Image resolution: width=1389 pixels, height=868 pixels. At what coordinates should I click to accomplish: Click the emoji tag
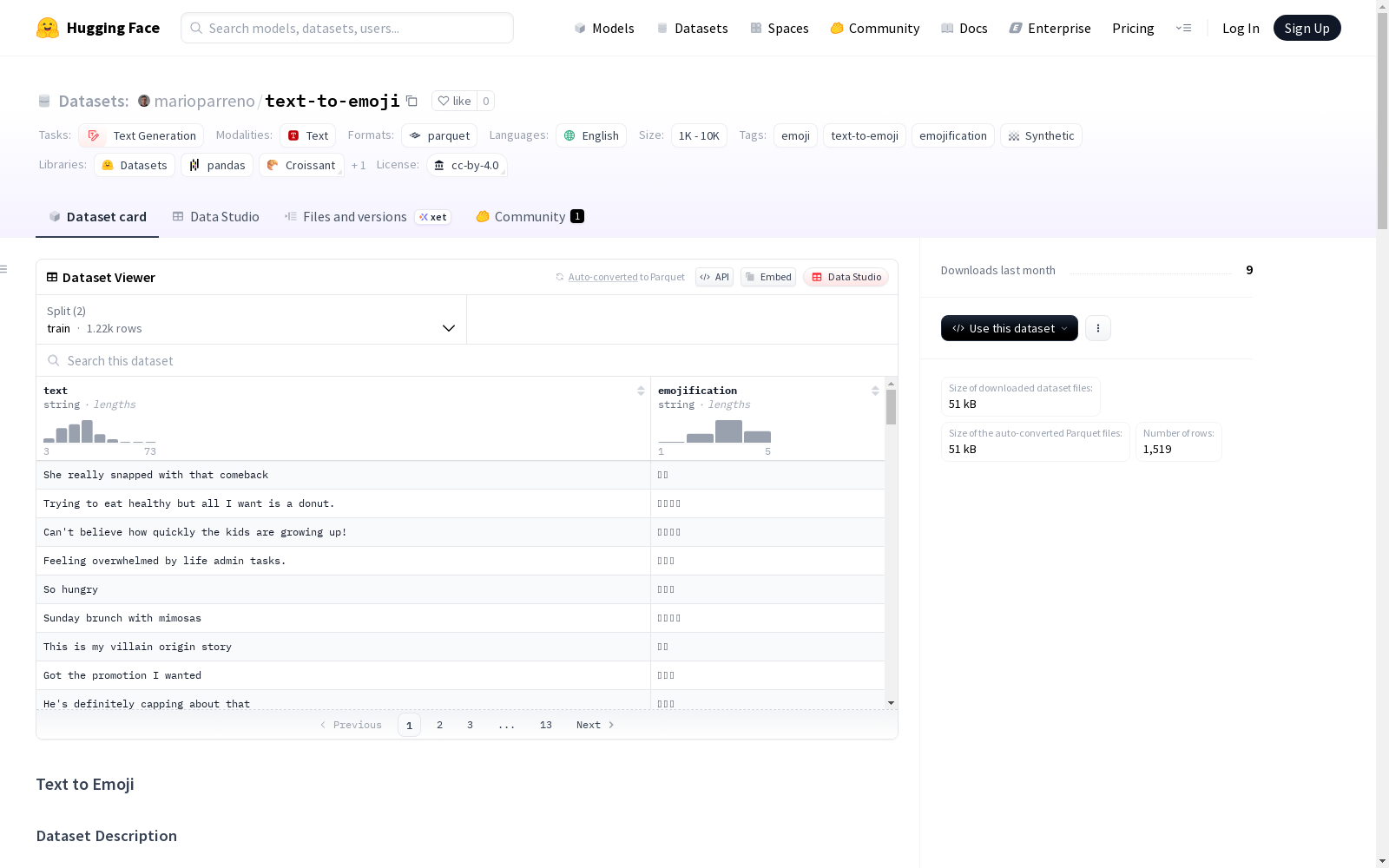795,135
